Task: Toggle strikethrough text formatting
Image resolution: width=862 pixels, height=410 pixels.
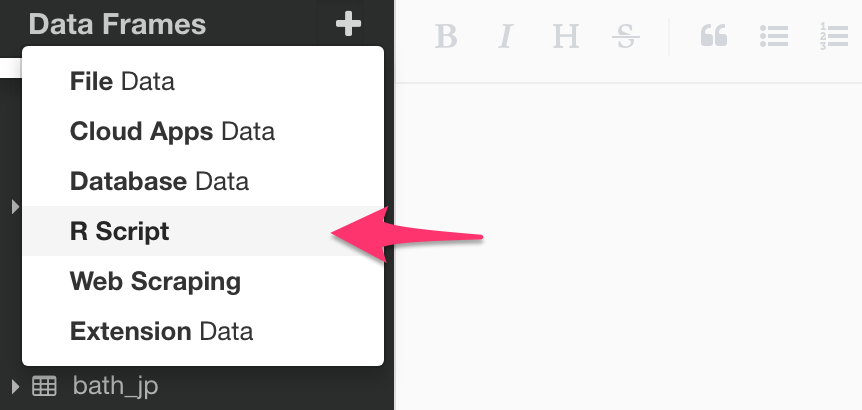Action: click(627, 37)
